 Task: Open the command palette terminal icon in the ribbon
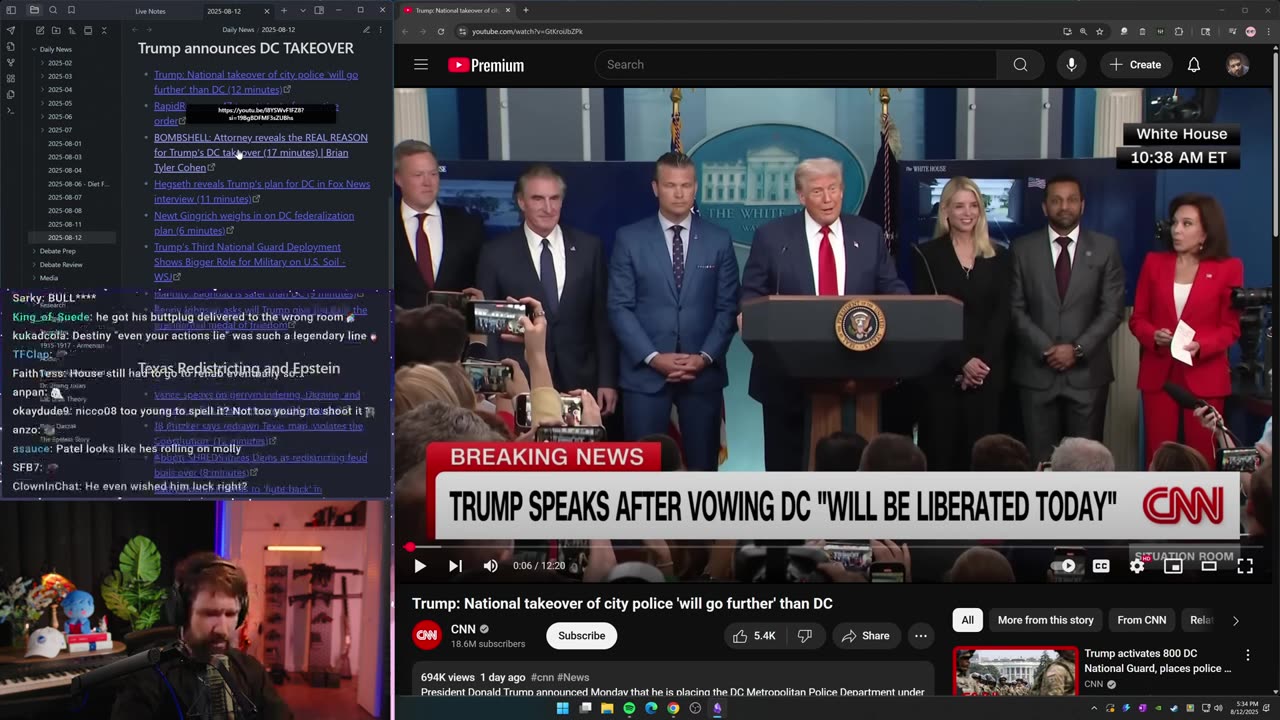coord(11,110)
